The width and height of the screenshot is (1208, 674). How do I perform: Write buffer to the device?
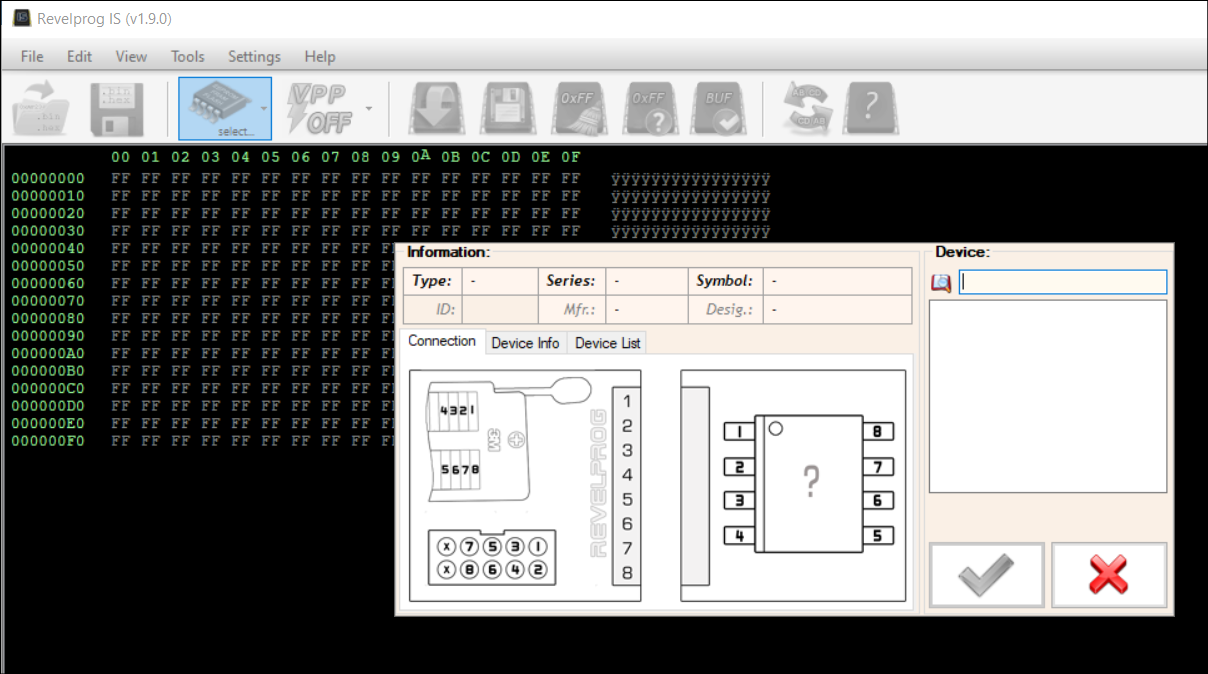(506, 105)
